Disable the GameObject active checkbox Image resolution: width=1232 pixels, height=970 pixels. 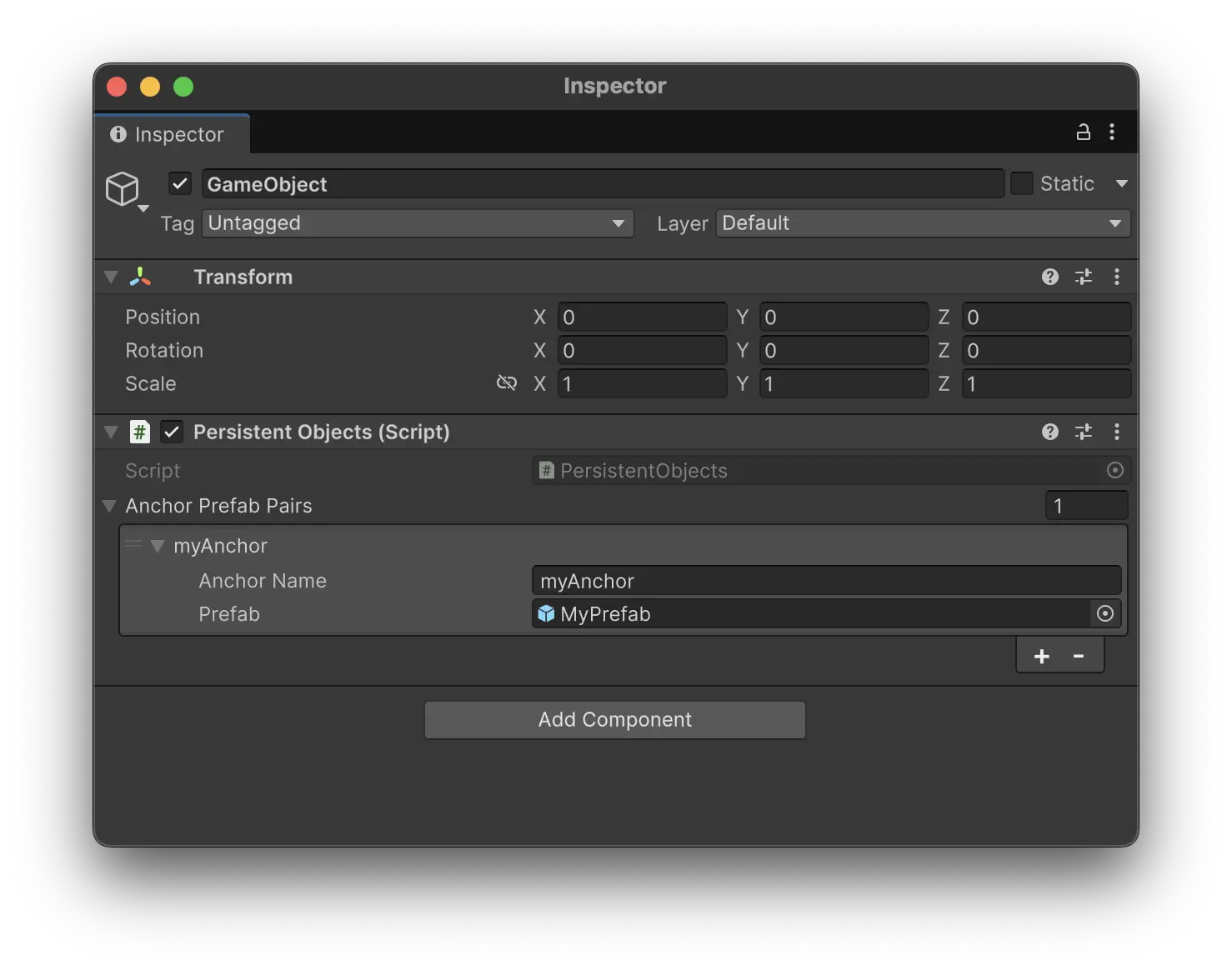pos(180,183)
